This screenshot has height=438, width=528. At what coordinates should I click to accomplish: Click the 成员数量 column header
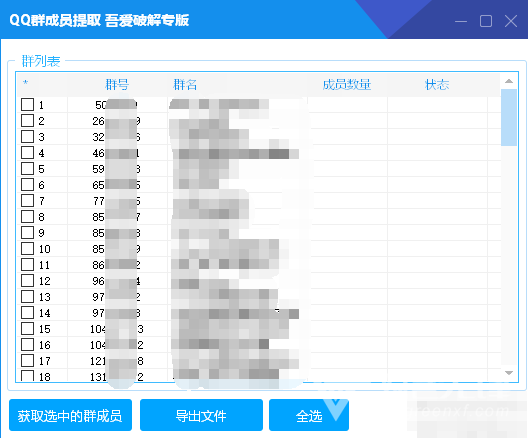click(x=347, y=85)
